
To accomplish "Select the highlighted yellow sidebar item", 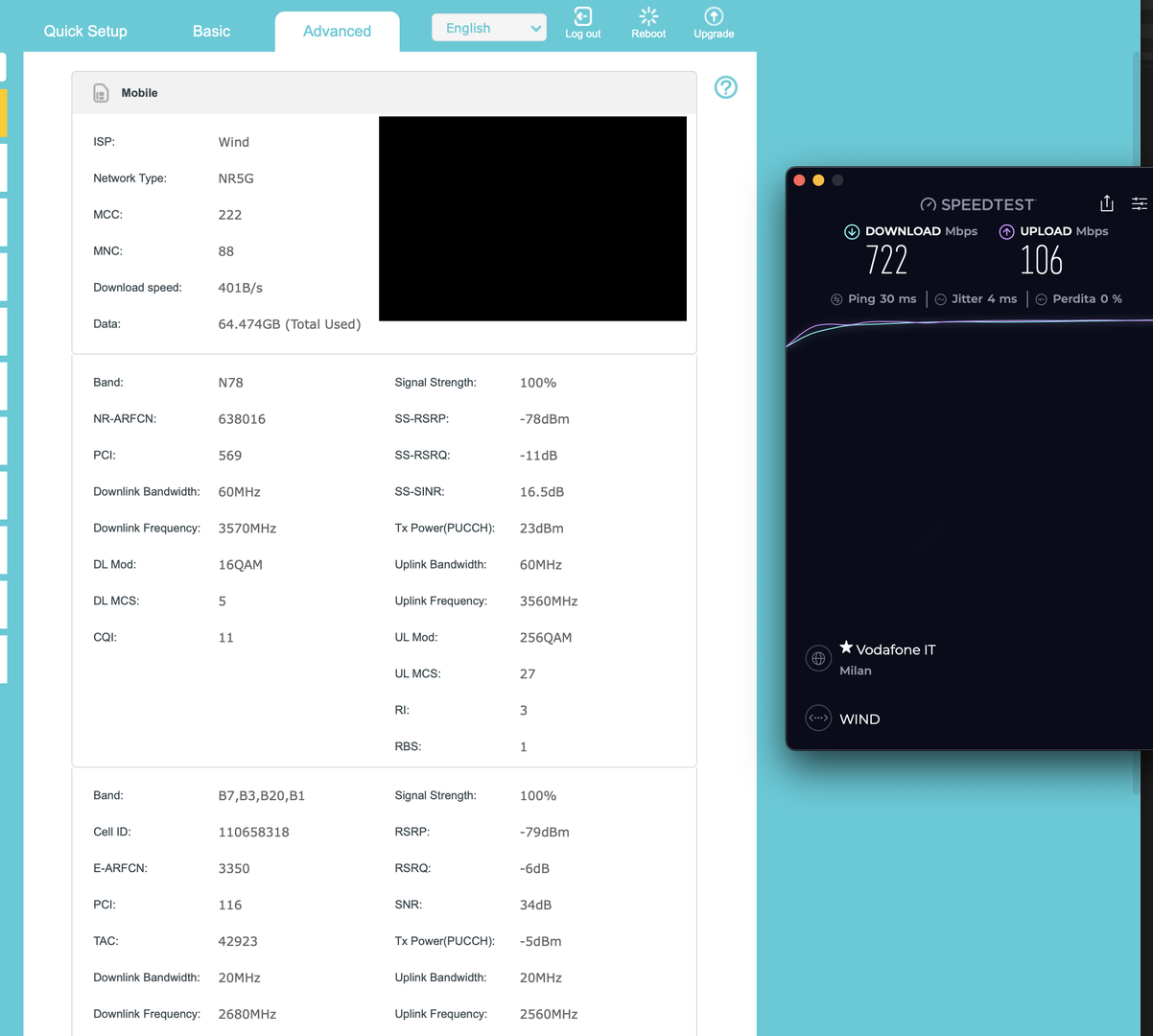I will pyautogui.click(x=3, y=113).
